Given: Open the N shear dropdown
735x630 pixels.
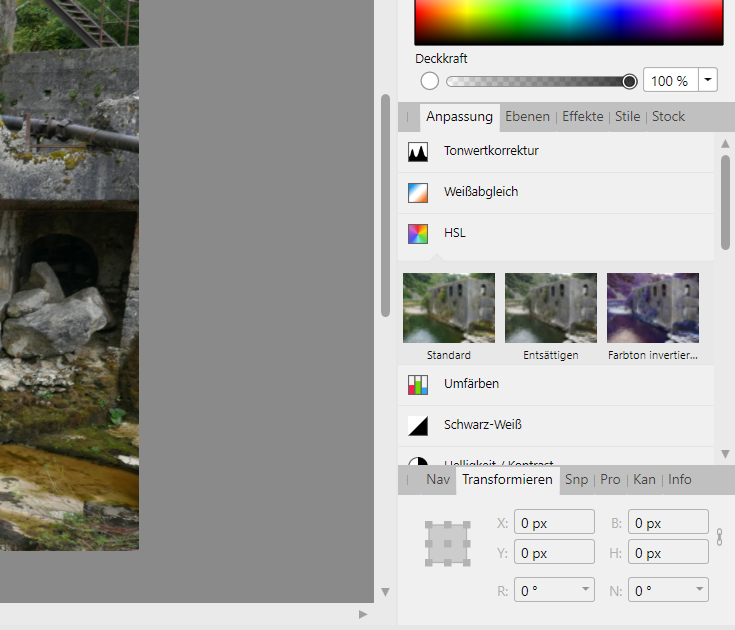Looking at the screenshot, I should pyautogui.click(x=699, y=589).
